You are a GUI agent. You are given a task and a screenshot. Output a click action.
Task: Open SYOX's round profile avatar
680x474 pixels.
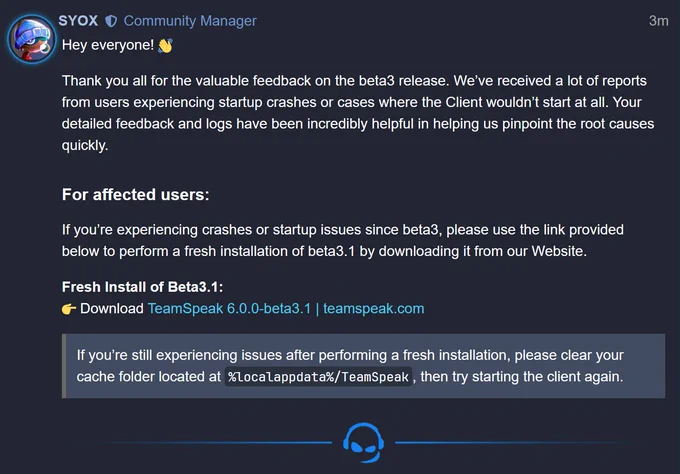[x=31, y=39]
